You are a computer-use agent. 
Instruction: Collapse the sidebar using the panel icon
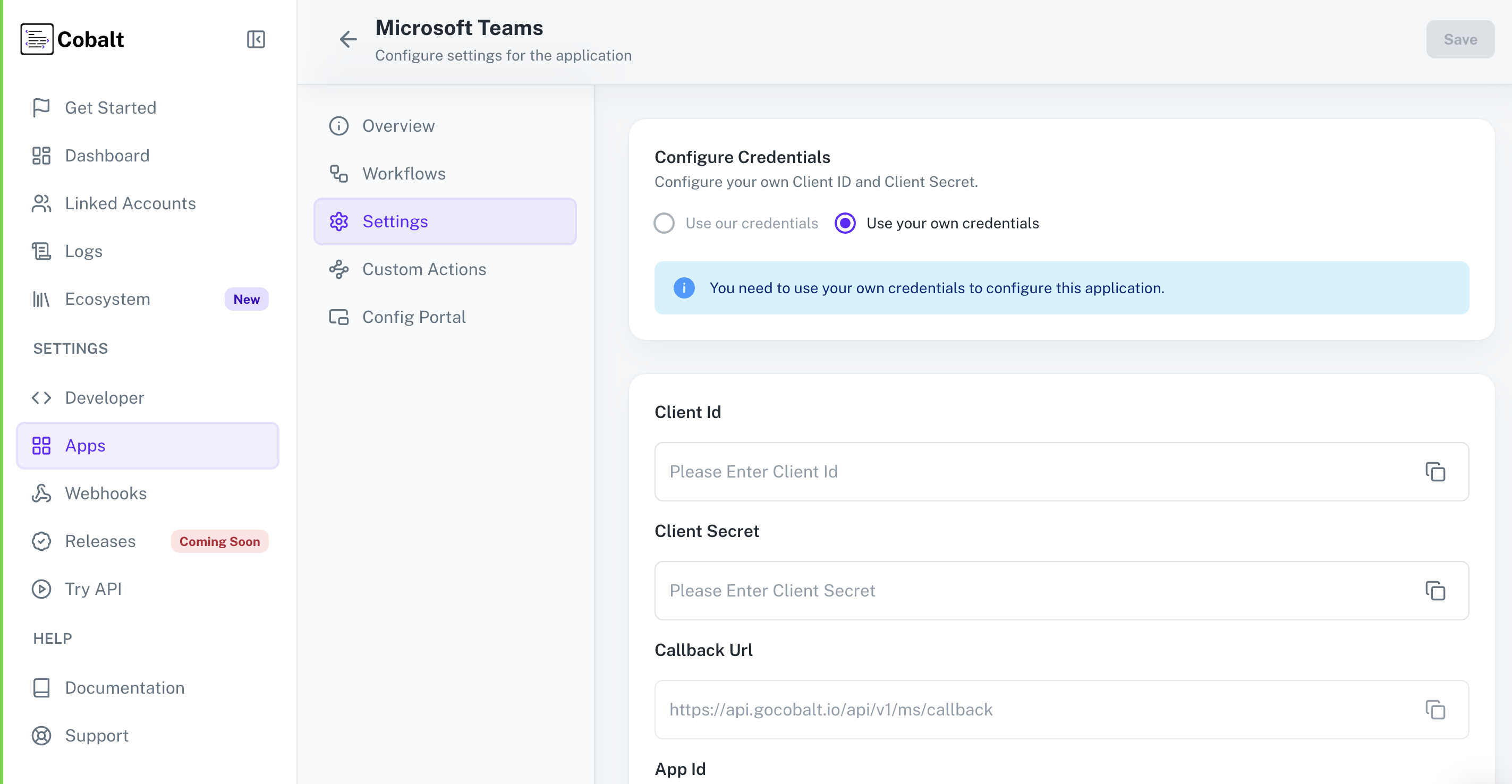(x=256, y=39)
